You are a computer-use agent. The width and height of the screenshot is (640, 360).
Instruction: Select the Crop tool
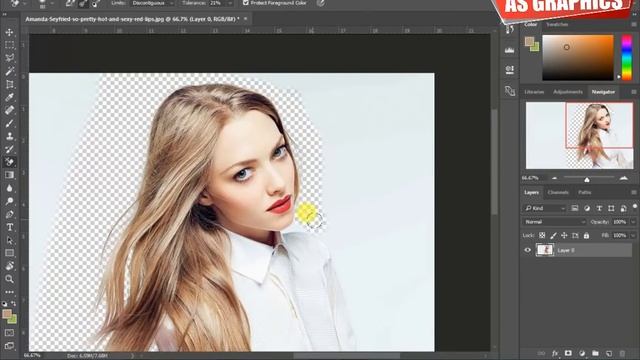9,84
